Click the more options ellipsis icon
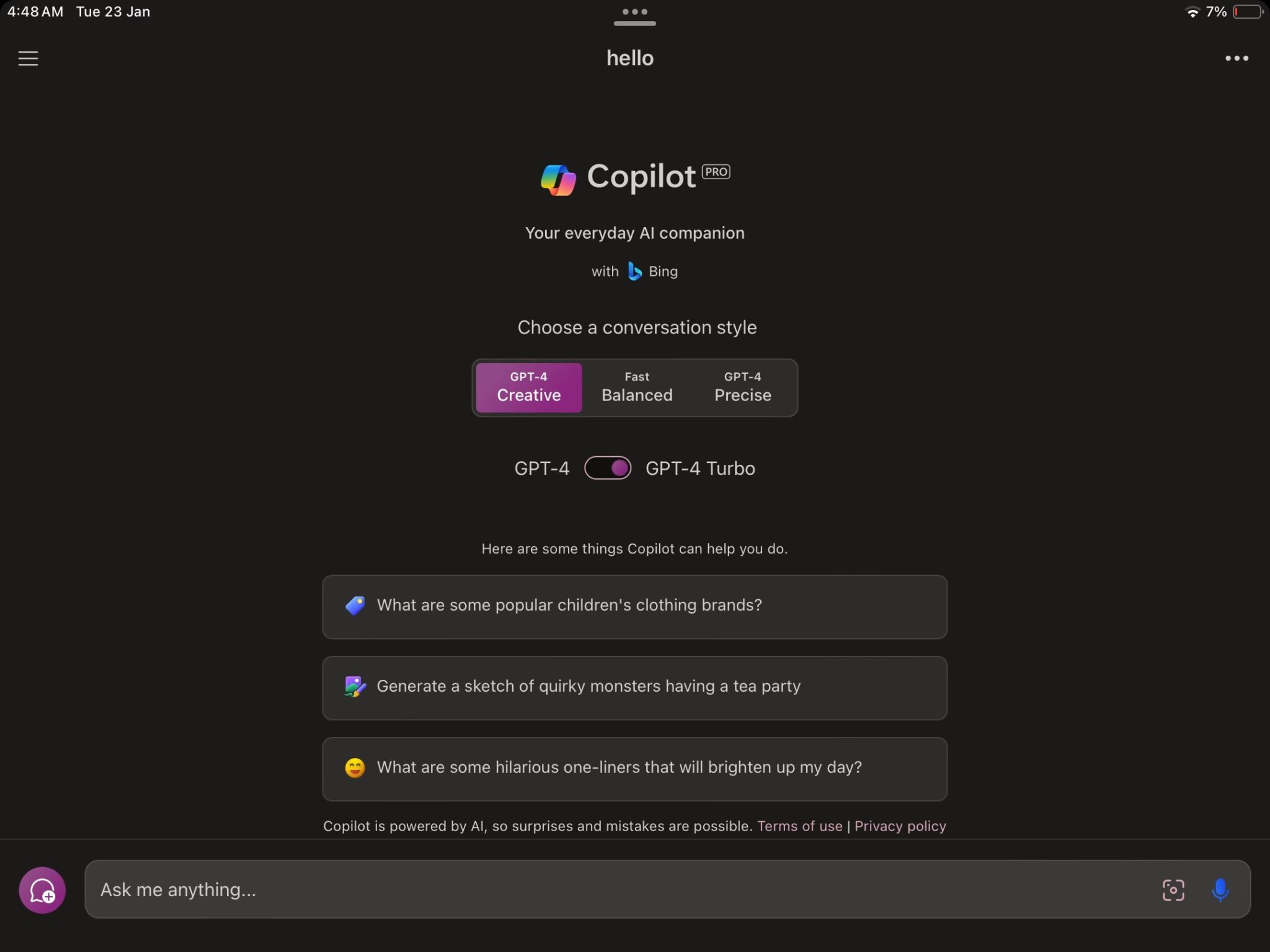The height and width of the screenshot is (952, 1270). pos(1237,57)
